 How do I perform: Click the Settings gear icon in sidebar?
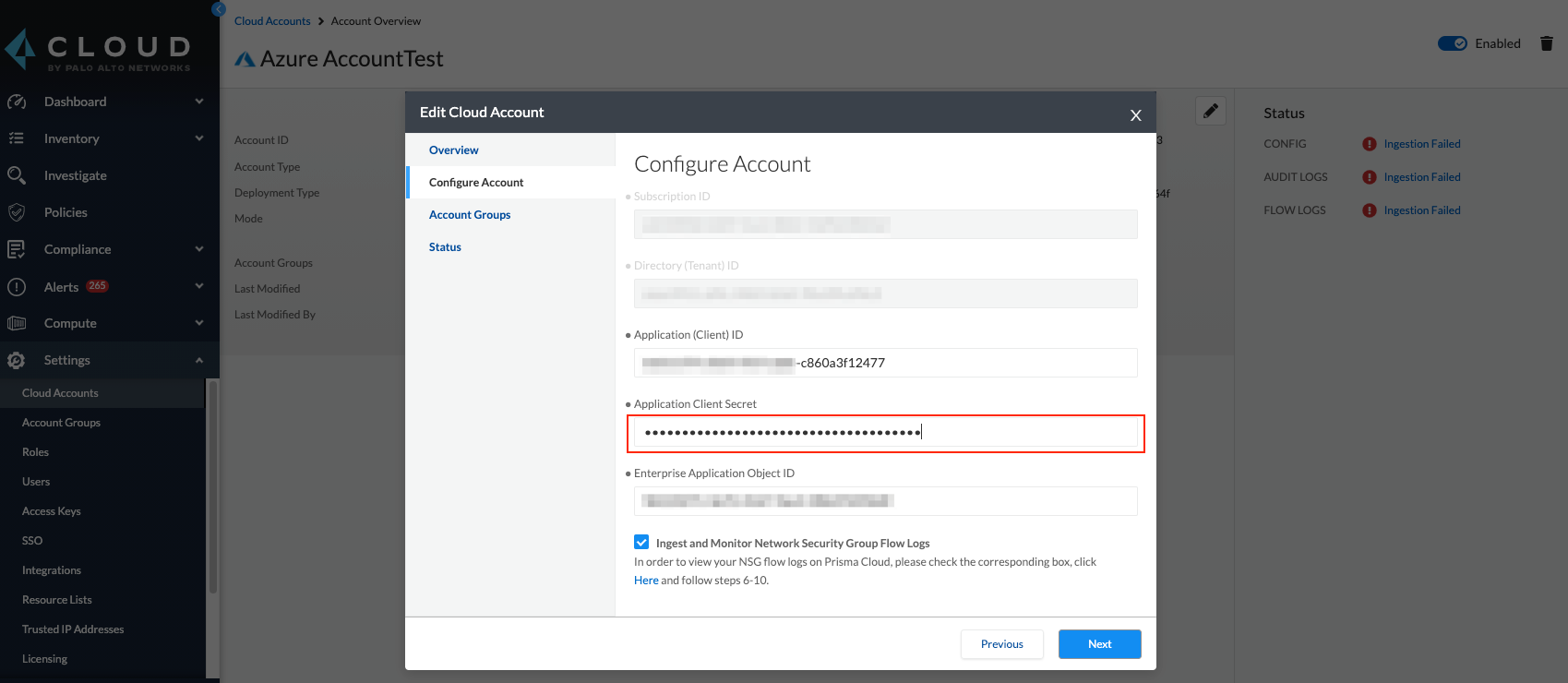(x=17, y=360)
